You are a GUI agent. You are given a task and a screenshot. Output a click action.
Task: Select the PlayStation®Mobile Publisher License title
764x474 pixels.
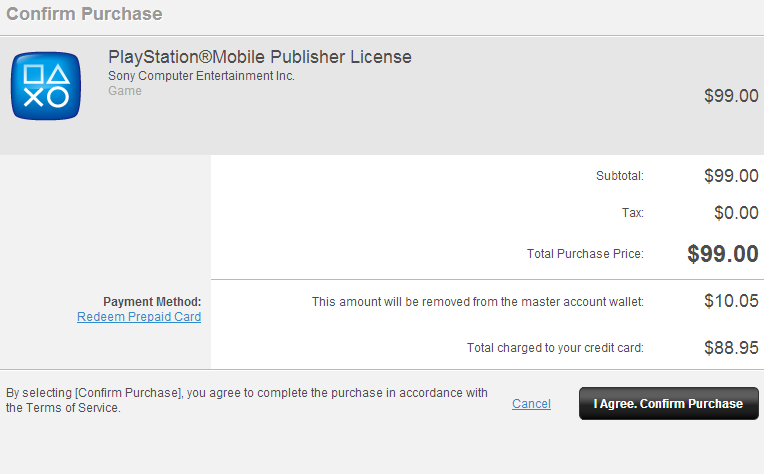tap(260, 57)
